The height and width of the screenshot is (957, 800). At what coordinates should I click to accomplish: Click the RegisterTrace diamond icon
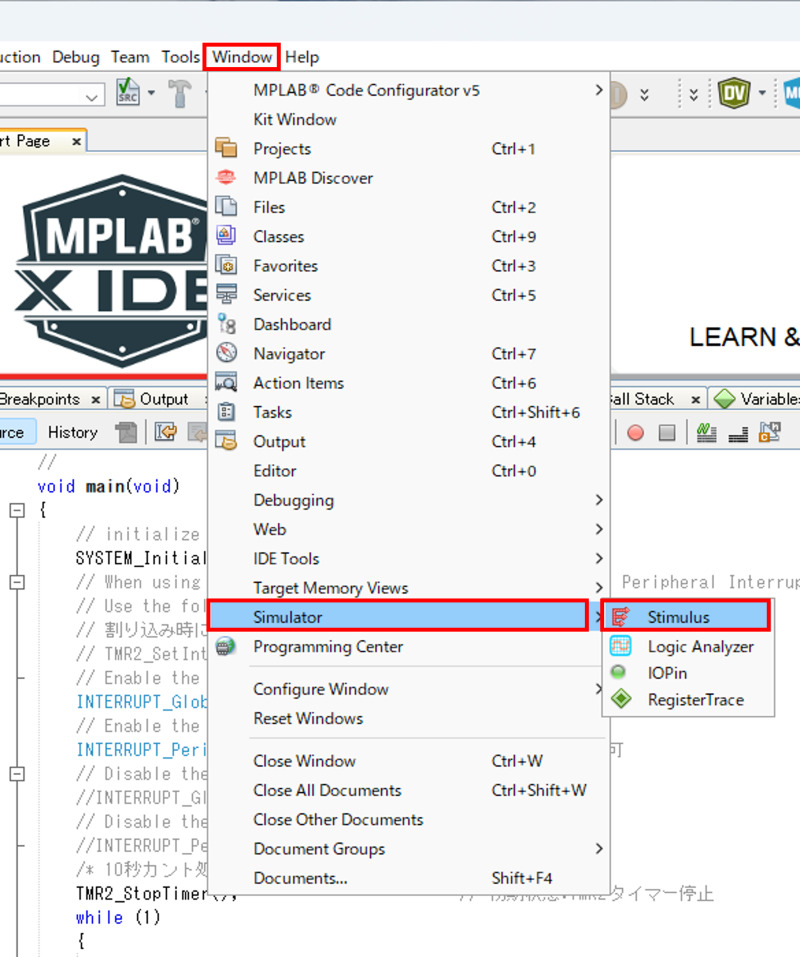click(x=620, y=700)
